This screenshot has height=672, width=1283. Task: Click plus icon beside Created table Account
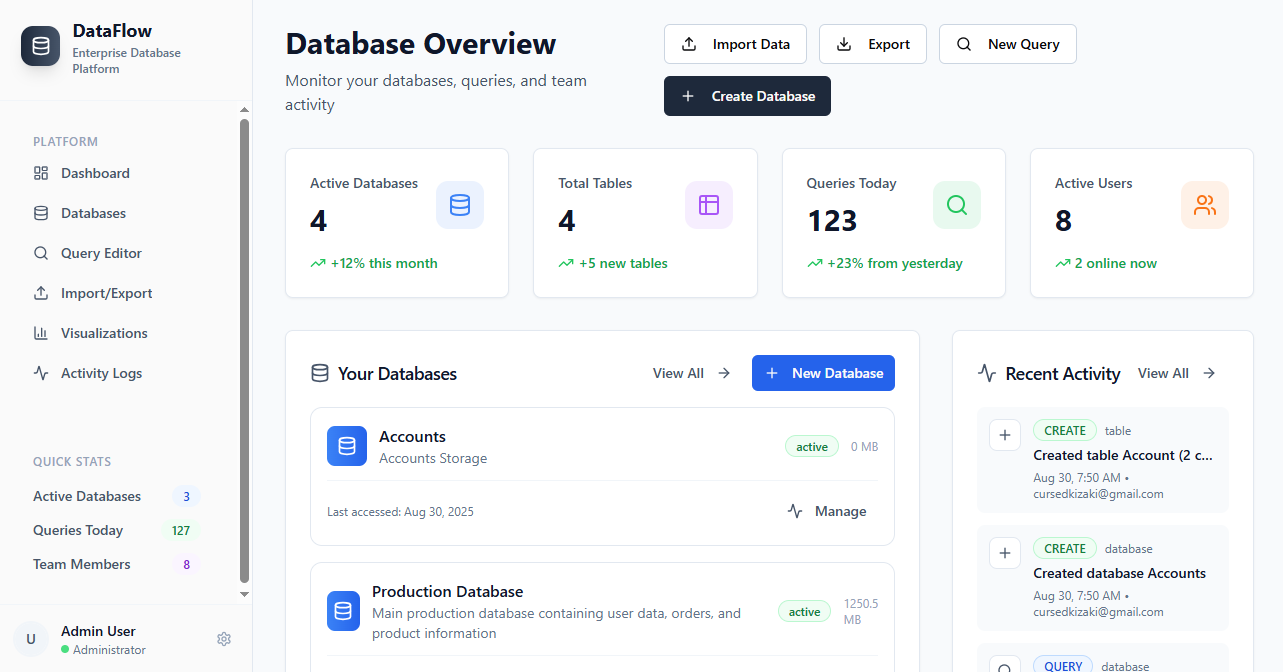tap(1005, 435)
